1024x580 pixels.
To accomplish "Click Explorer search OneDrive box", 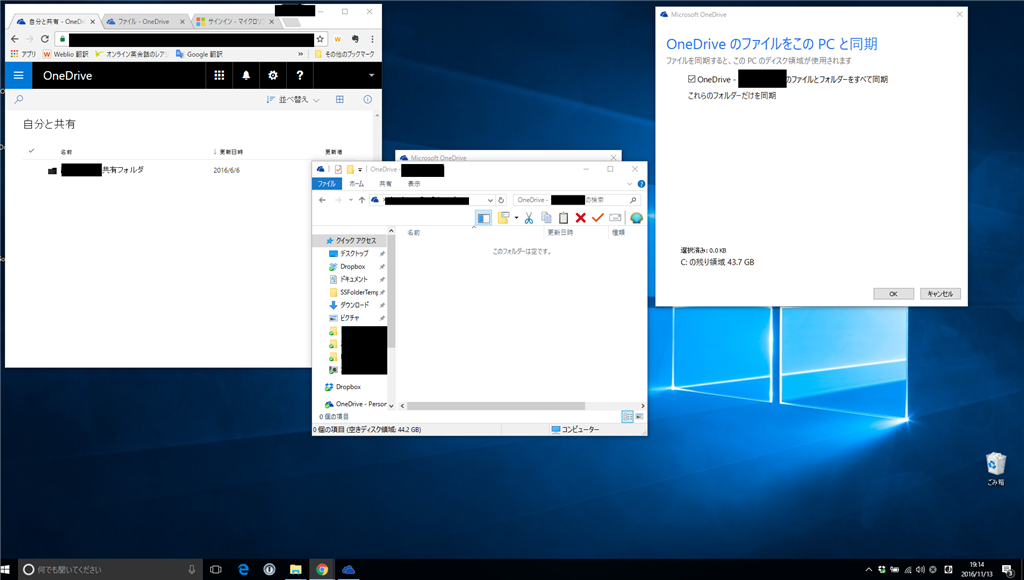I will 576,200.
